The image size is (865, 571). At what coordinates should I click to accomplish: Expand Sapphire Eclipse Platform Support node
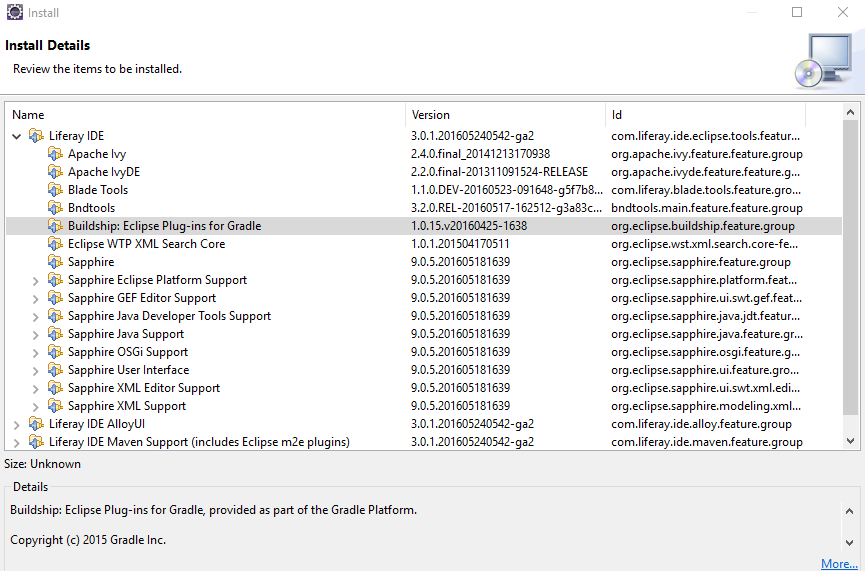pyautogui.click(x=35, y=281)
